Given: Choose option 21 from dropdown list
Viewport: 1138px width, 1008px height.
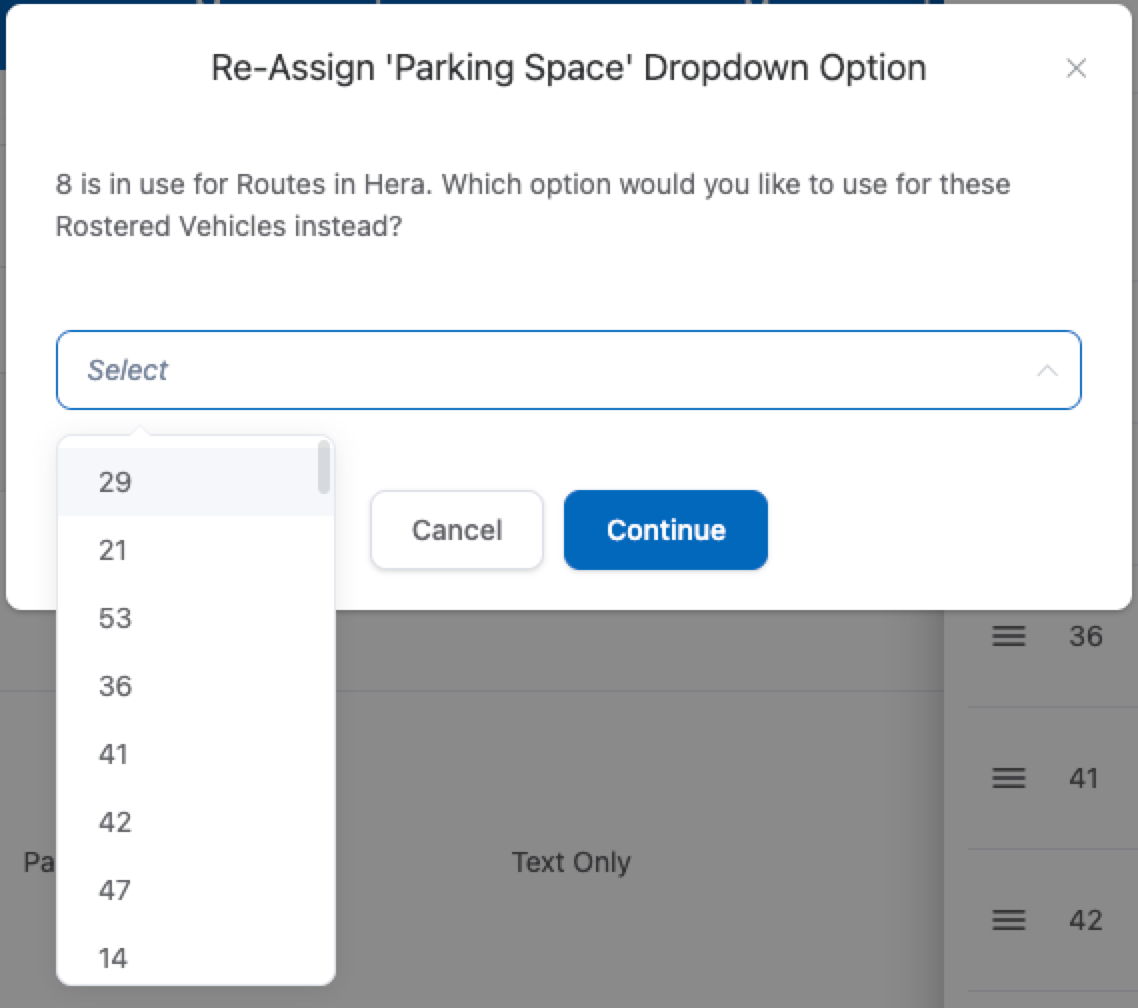Looking at the screenshot, I should coord(114,550).
